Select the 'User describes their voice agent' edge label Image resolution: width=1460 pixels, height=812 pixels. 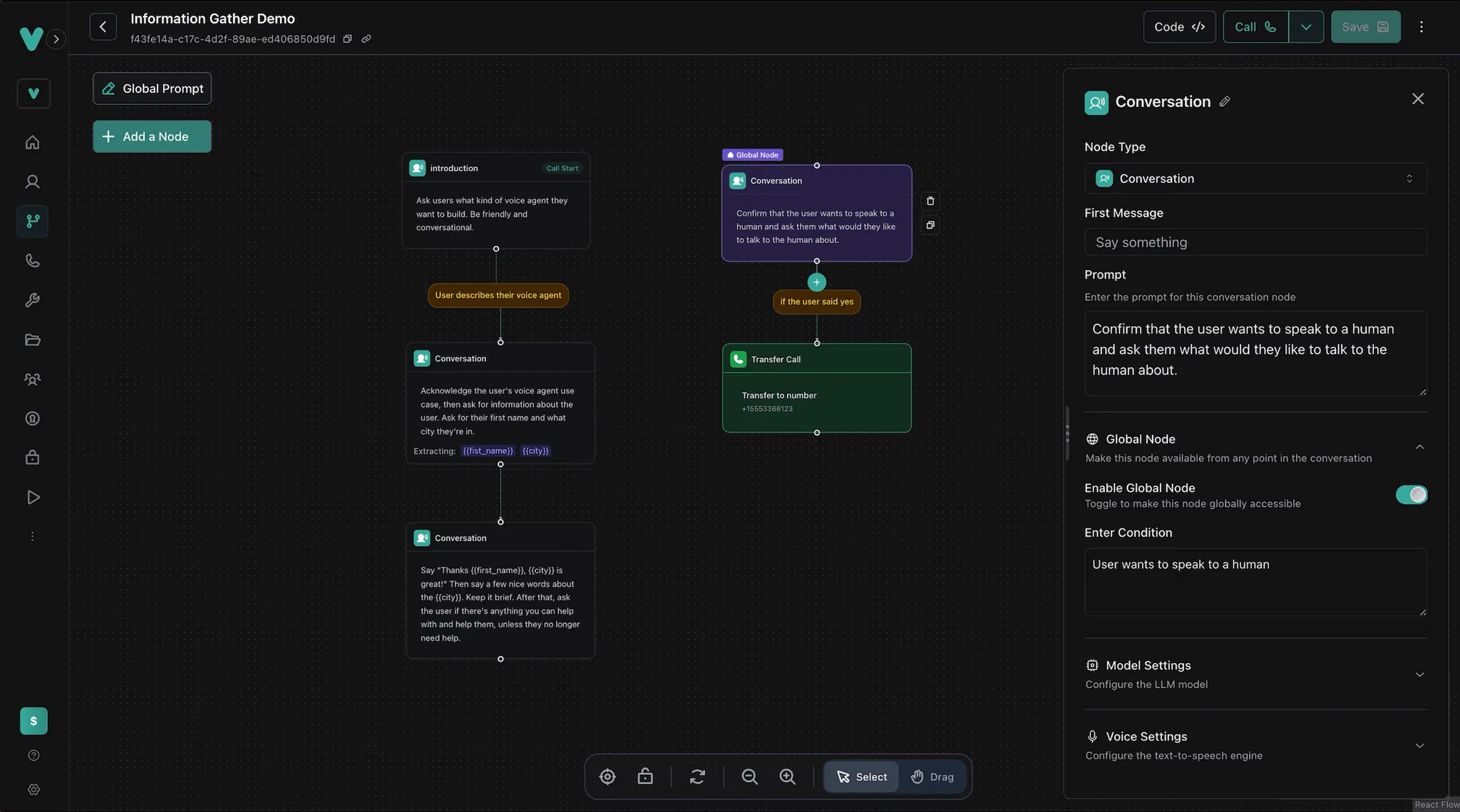[x=498, y=295]
